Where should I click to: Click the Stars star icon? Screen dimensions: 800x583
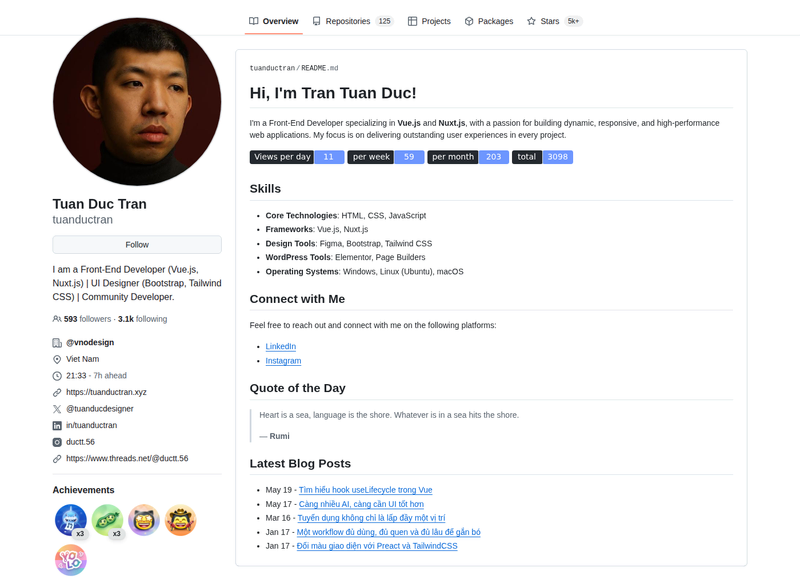(531, 21)
